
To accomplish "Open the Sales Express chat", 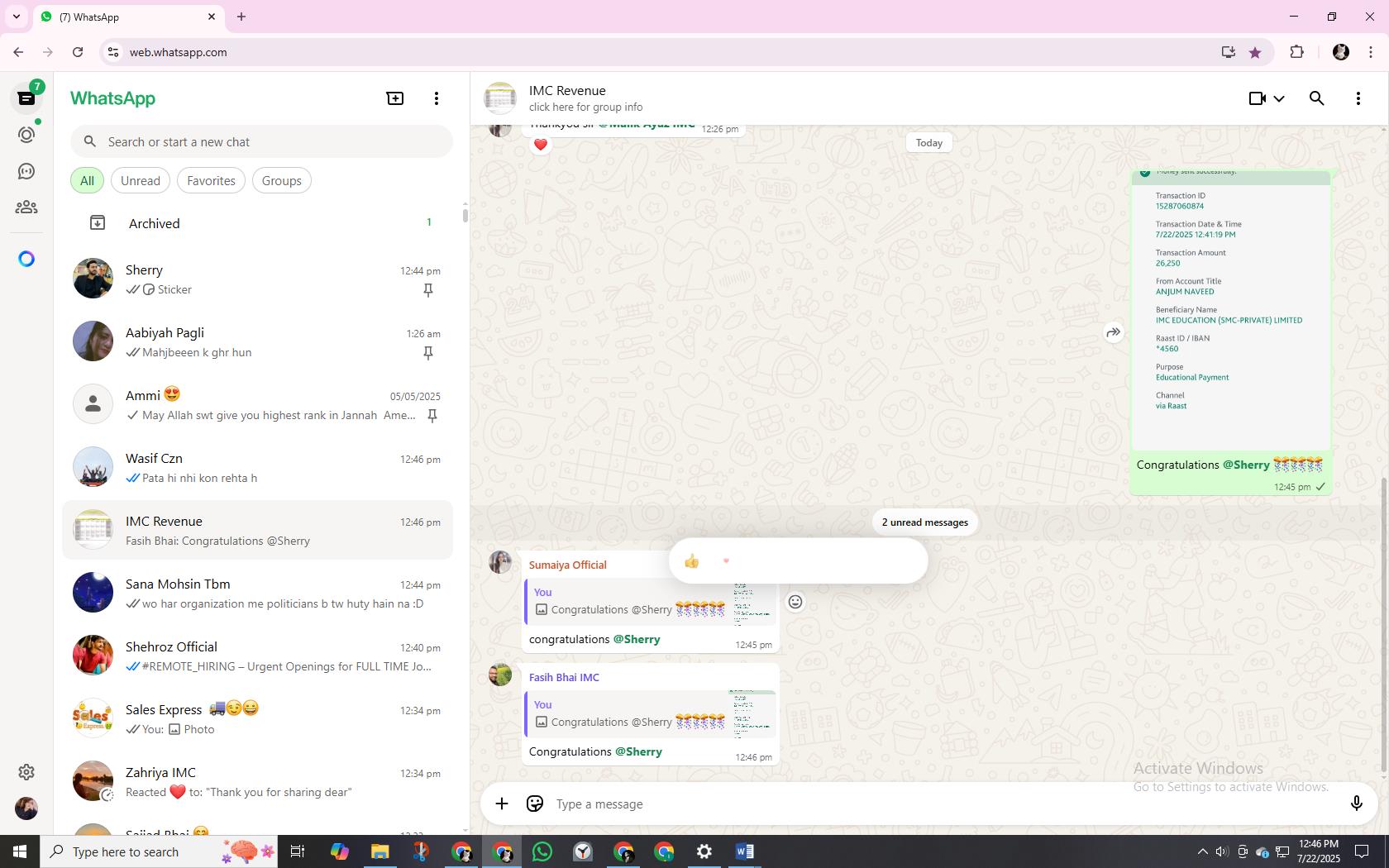I will point(258,719).
